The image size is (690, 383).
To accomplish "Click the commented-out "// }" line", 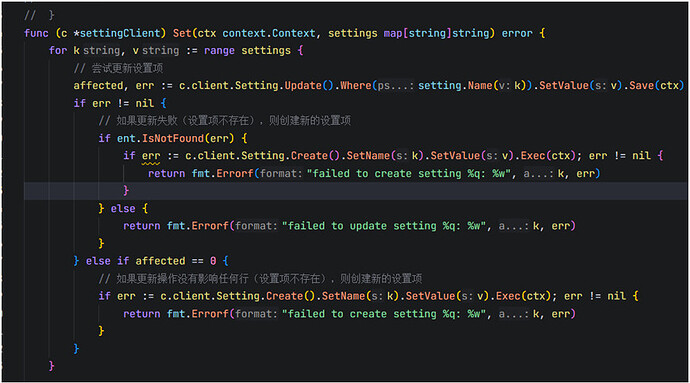I will (39, 15).
